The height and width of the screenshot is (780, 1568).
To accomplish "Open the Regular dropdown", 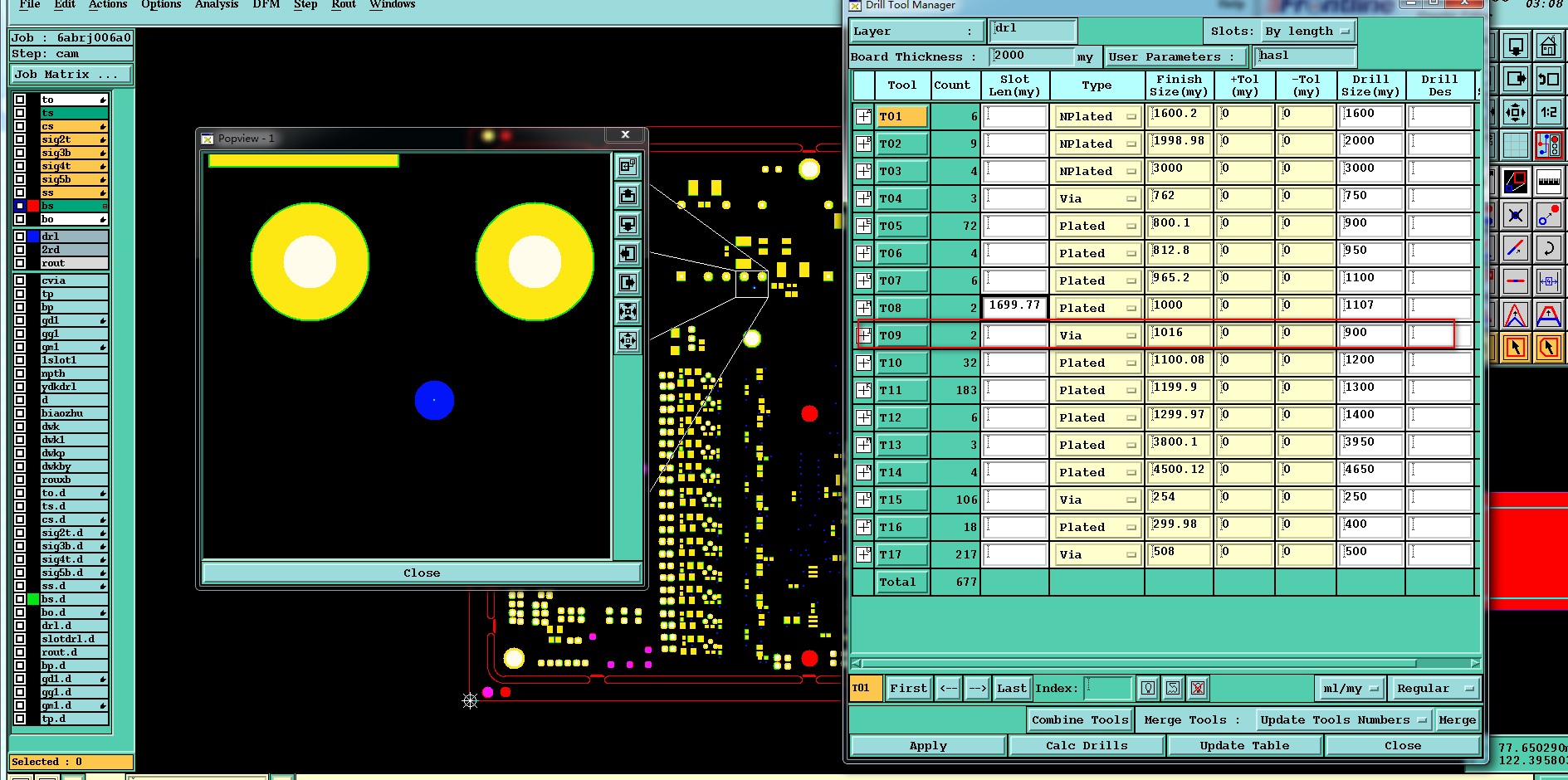I will [x=1434, y=689].
